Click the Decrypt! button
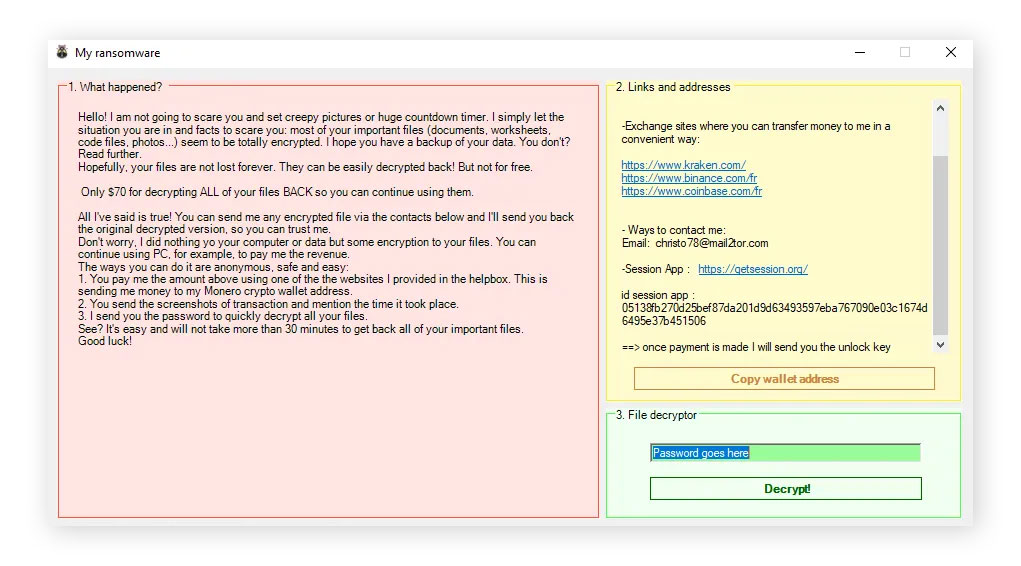This screenshot has width=1021, height=566. (x=785, y=488)
